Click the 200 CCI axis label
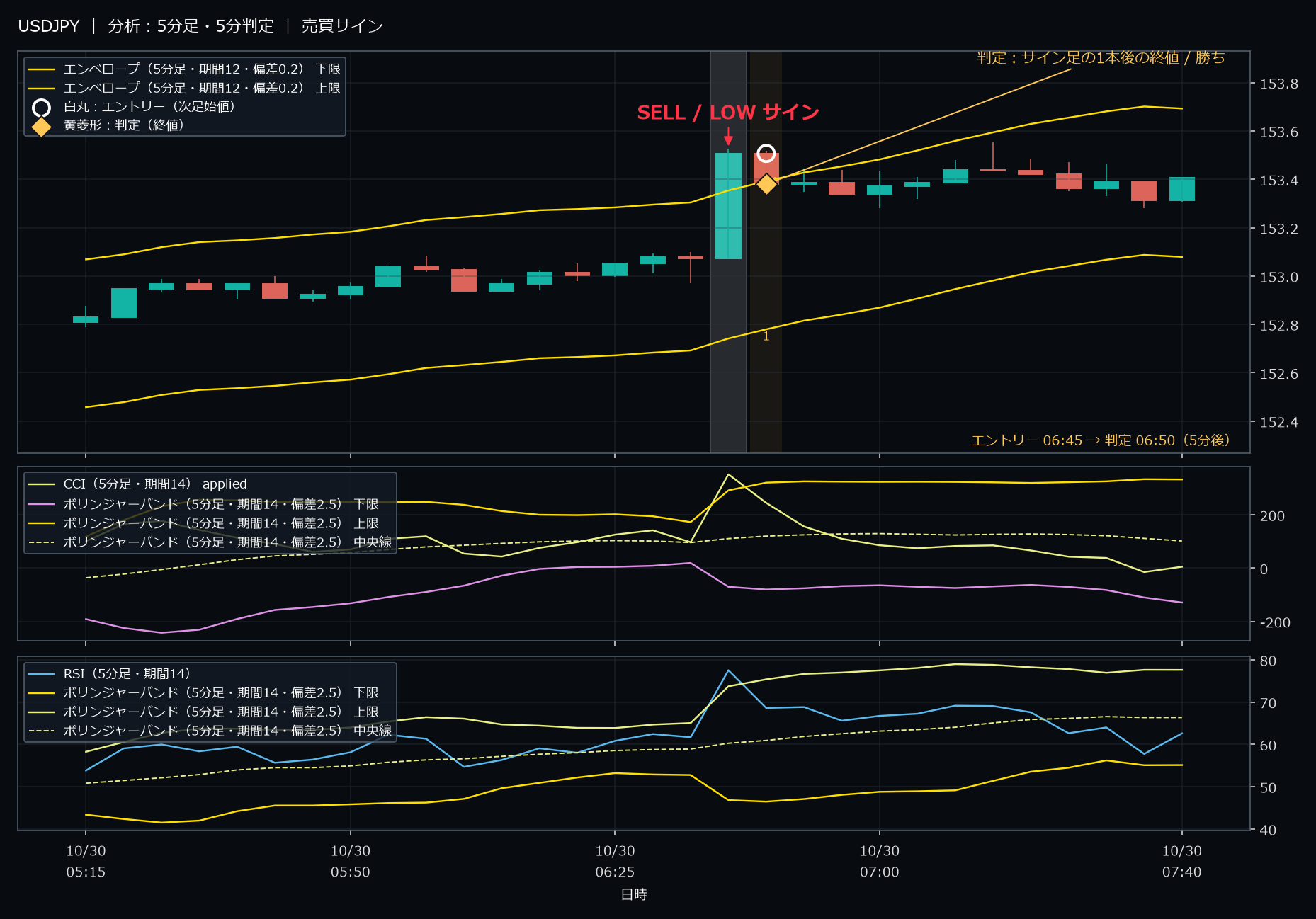This screenshot has width=1316, height=919. (x=1272, y=516)
